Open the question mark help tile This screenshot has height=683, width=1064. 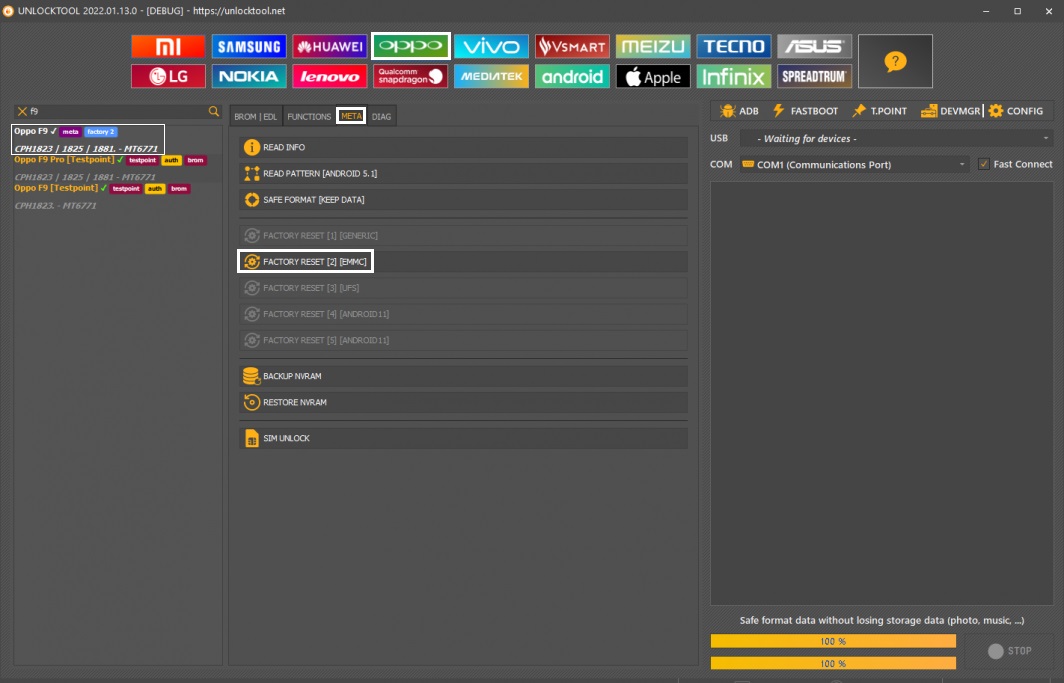895,61
